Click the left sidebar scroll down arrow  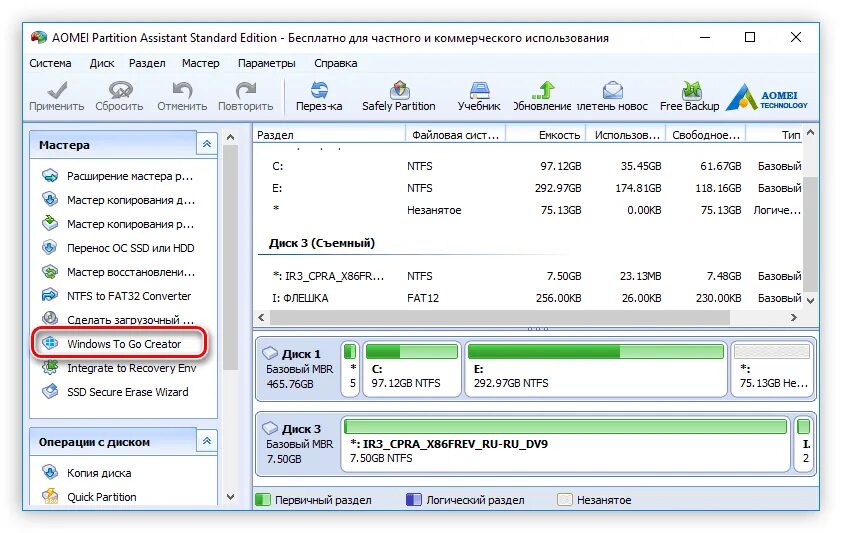(230, 497)
